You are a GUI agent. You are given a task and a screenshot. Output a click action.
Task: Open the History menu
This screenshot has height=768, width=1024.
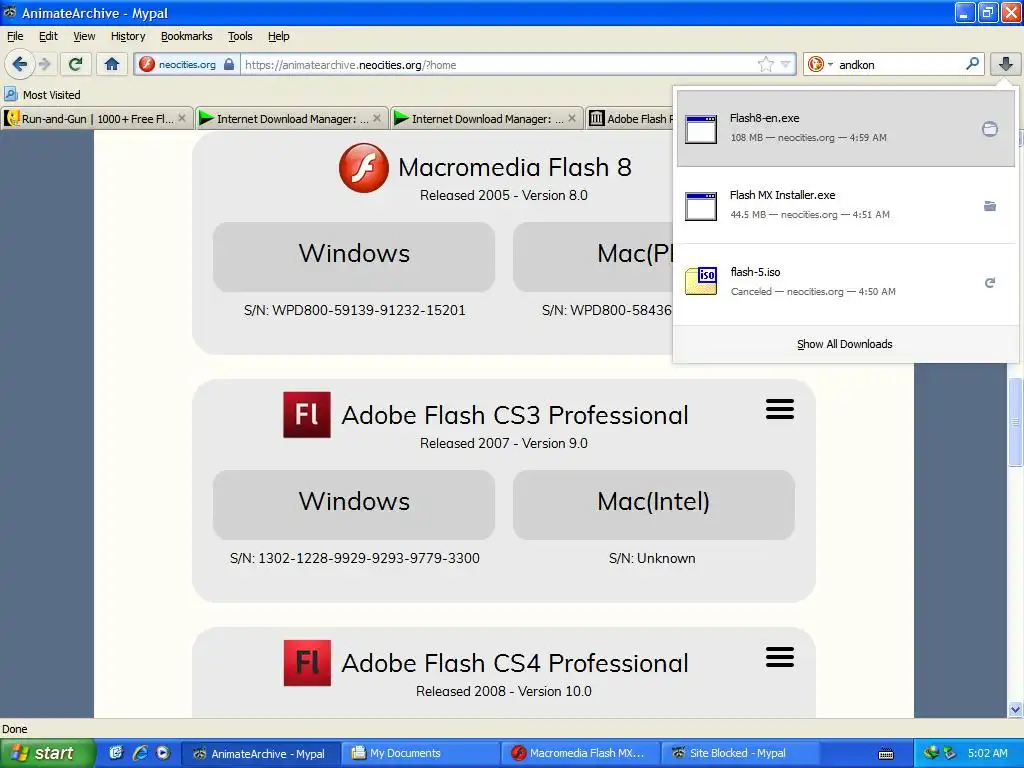pyautogui.click(x=127, y=37)
